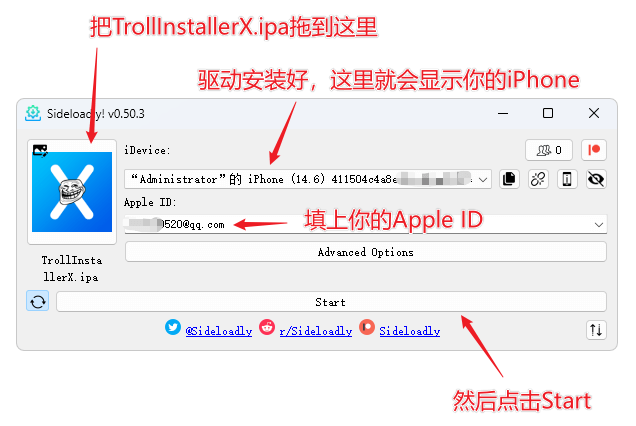This screenshot has width=636, height=426.
Task: Expand Advanced Options panel
Action: coord(365,252)
